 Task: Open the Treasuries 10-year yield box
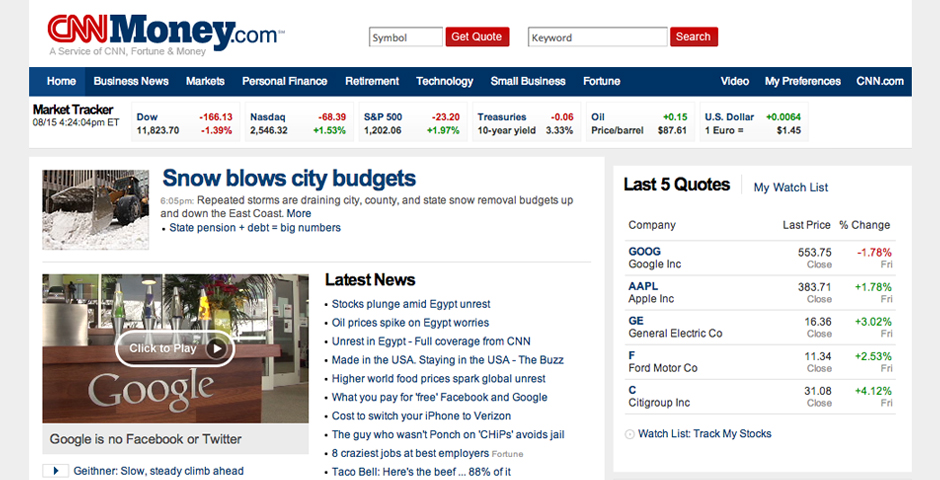[526, 123]
